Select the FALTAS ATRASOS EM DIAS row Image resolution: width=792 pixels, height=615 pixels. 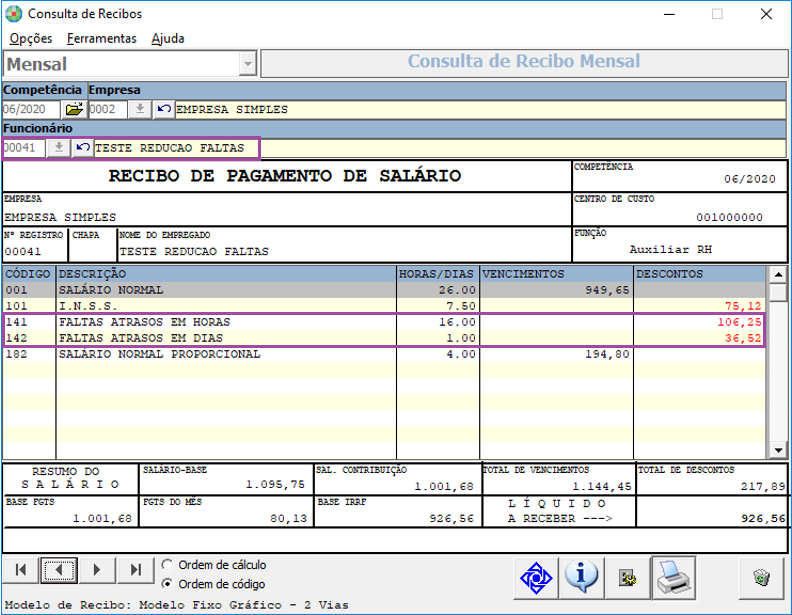point(384,338)
